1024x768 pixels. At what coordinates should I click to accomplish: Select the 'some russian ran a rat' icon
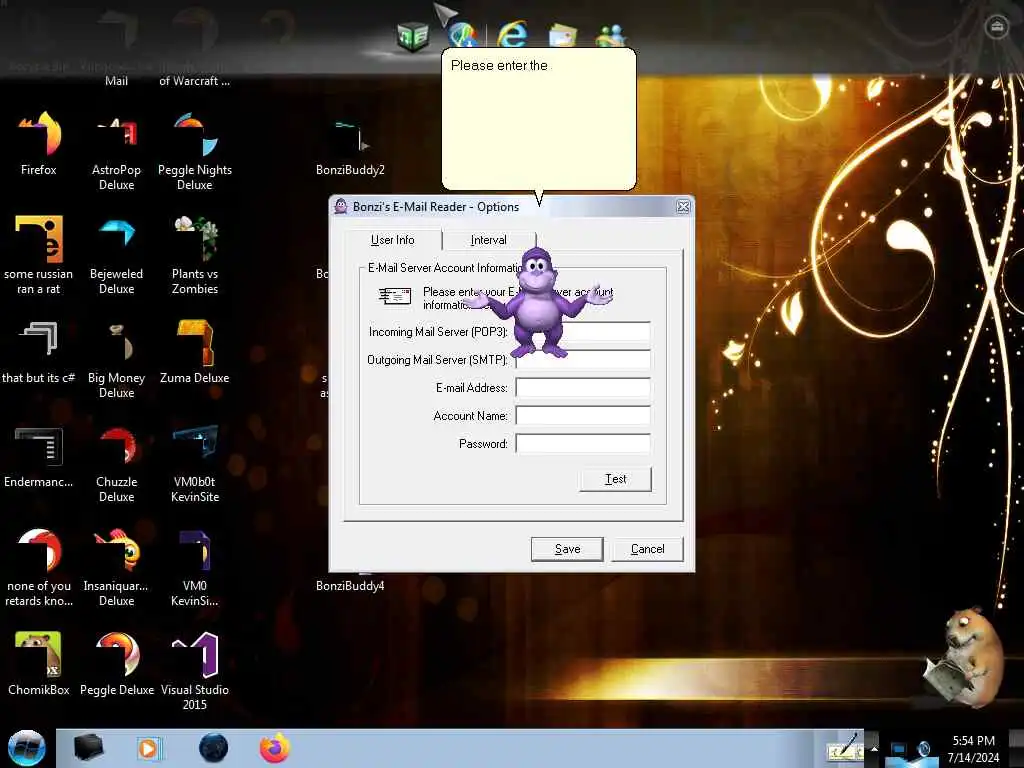pyautogui.click(x=39, y=255)
